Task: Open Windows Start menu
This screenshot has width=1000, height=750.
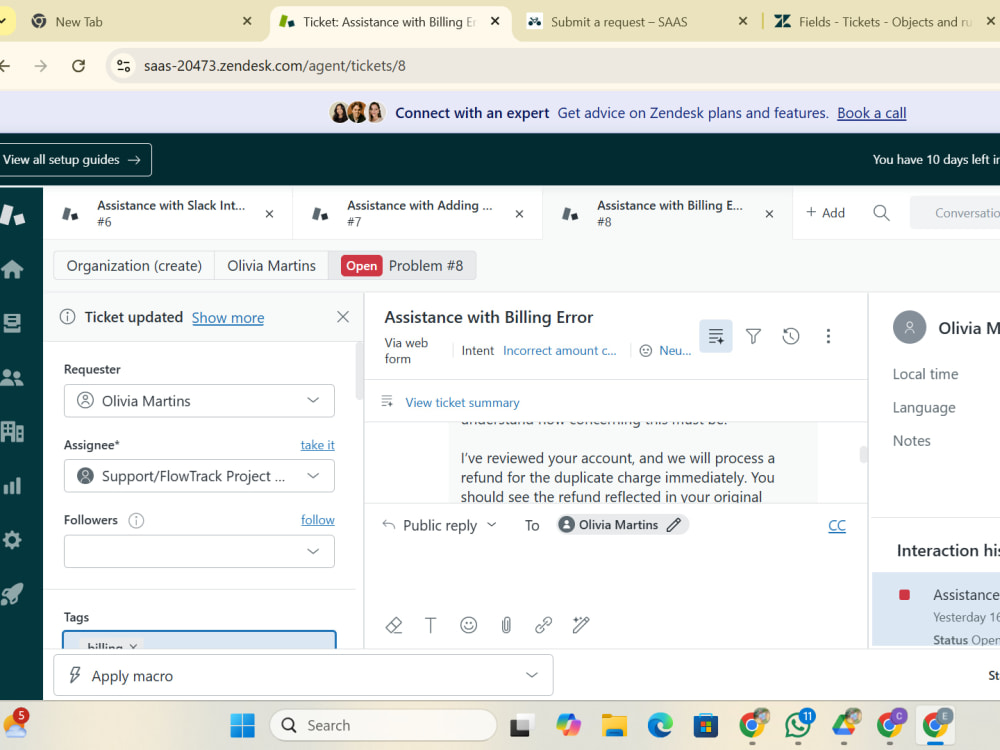Action: click(x=242, y=725)
